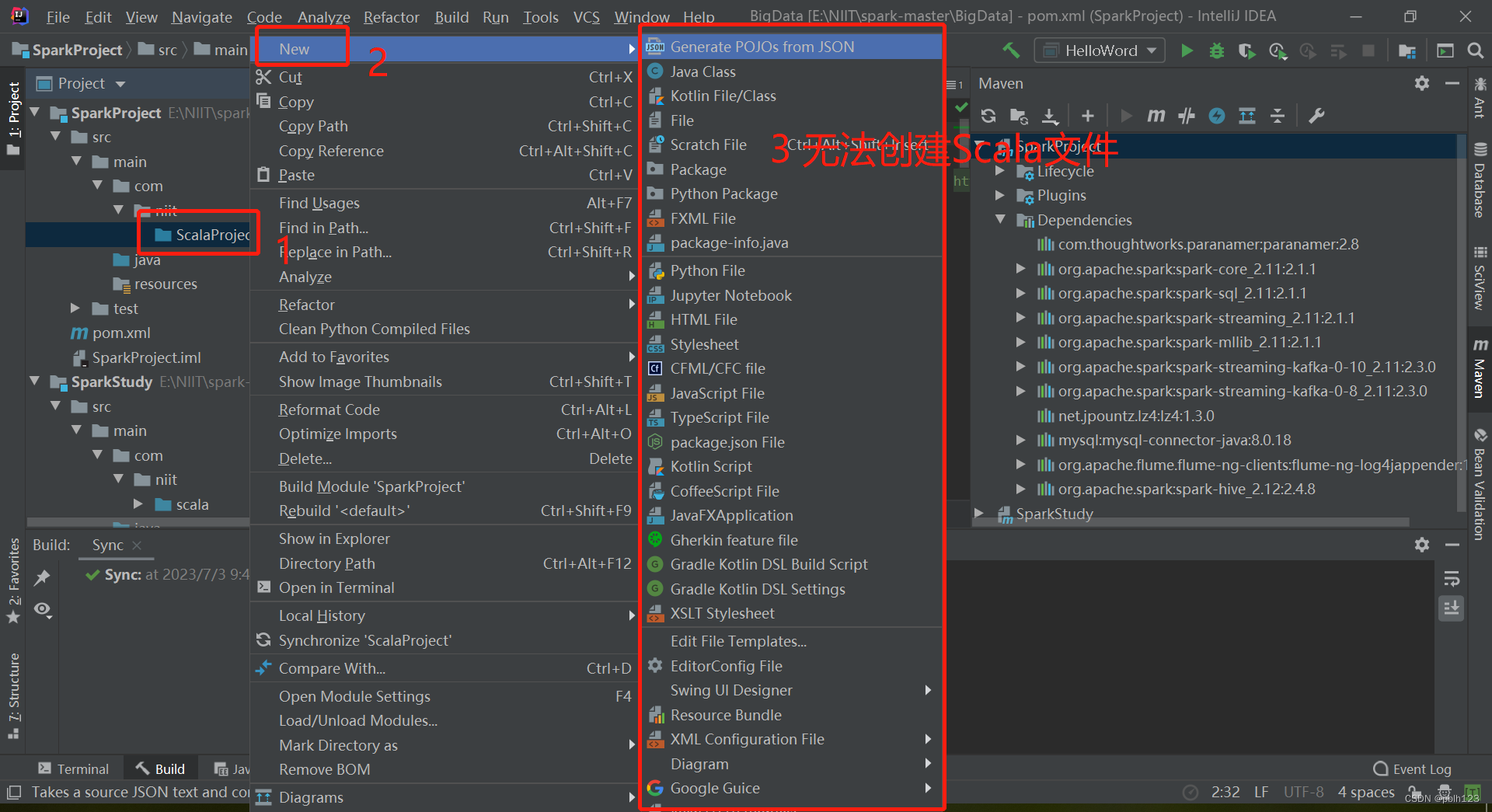The image size is (1492, 812).
Task: Toggle the SciView tool window
Action: [x=1480, y=278]
